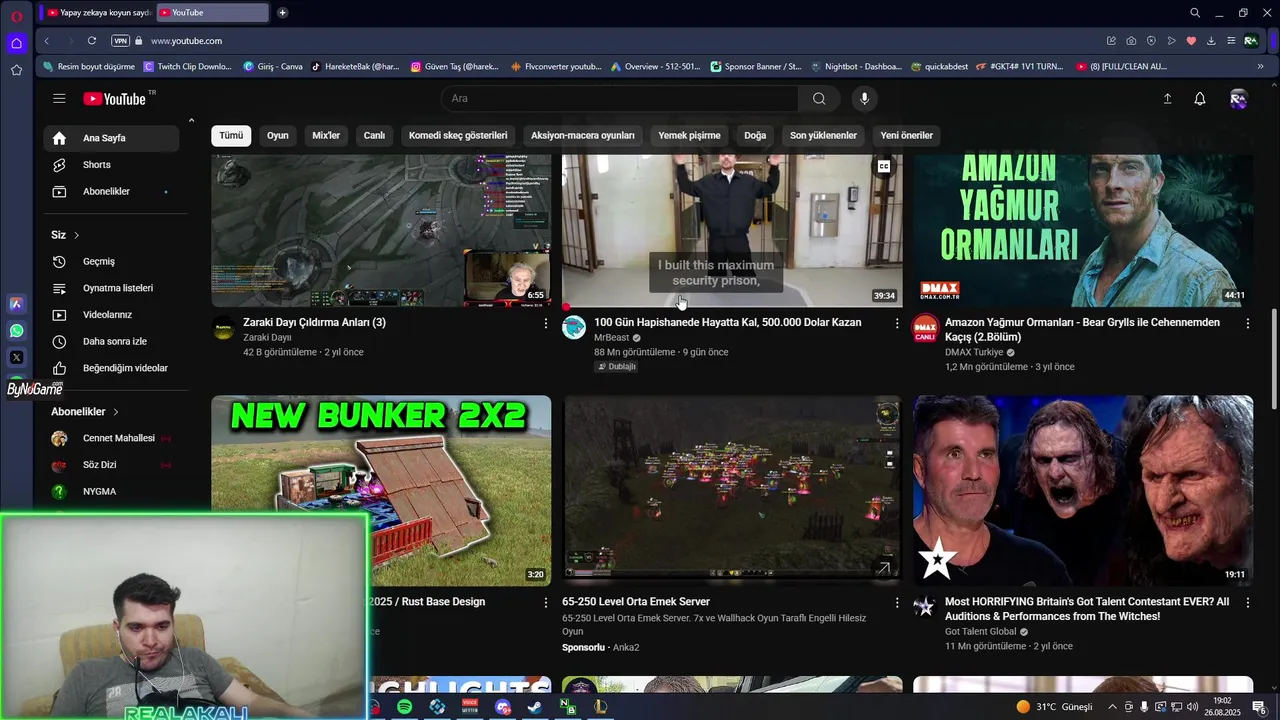Open the Amazon Yağmur Ormanları thumbnail
The height and width of the screenshot is (720, 1280).
1083,230
